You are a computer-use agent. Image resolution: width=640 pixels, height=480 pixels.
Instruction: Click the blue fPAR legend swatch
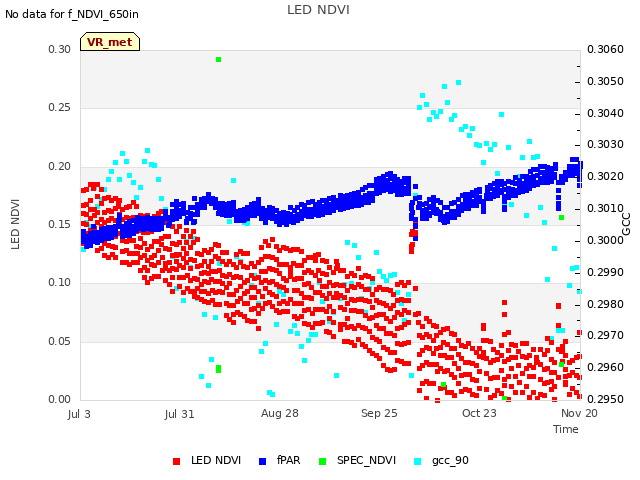[262, 461]
